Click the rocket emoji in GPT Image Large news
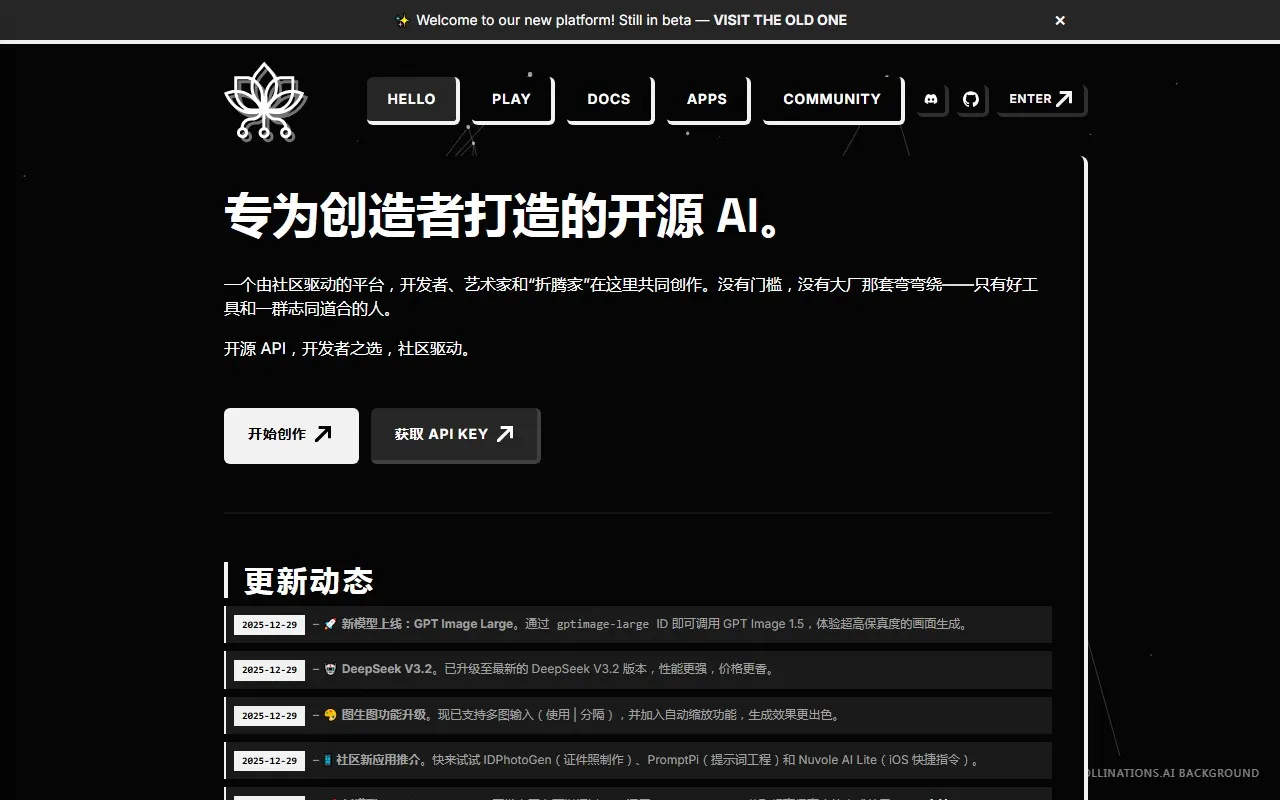The width and height of the screenshot is (1280, 800). coord(330,624)
